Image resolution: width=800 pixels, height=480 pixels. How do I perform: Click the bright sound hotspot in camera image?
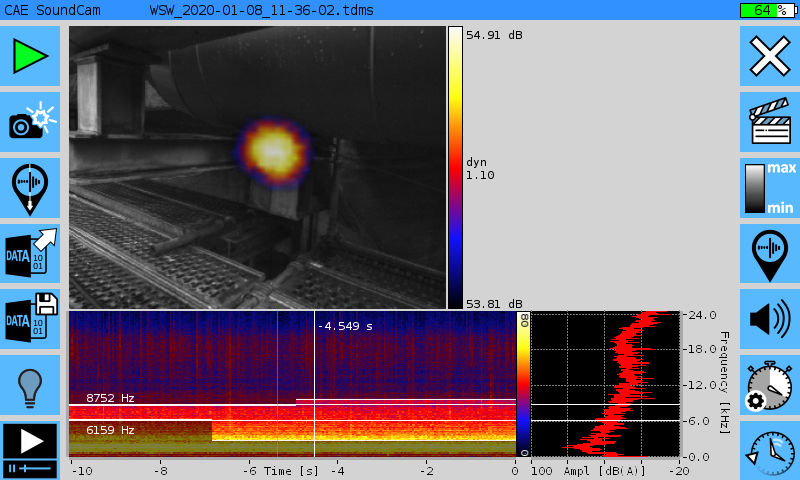click(271, 150)
